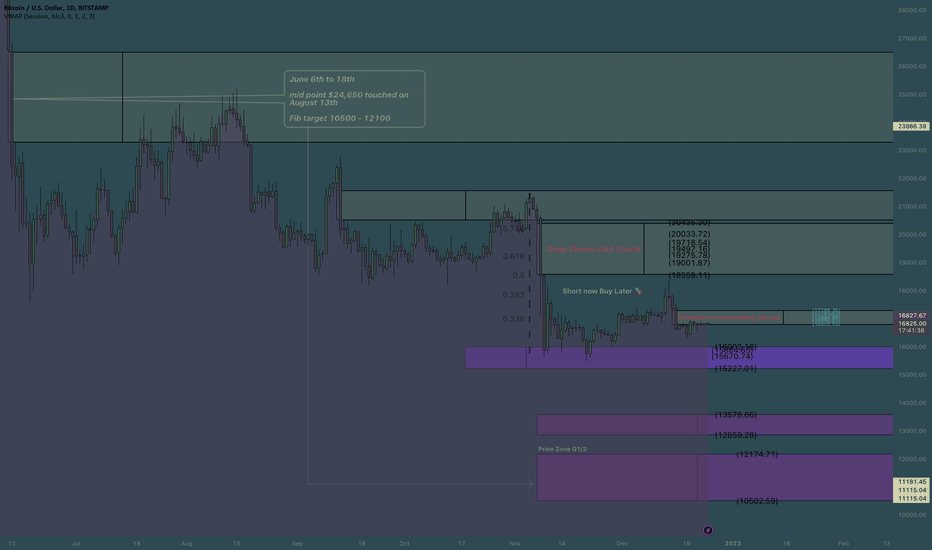Click the purple lightning bolt icon

pyautogui.click(x=707, y=530)
